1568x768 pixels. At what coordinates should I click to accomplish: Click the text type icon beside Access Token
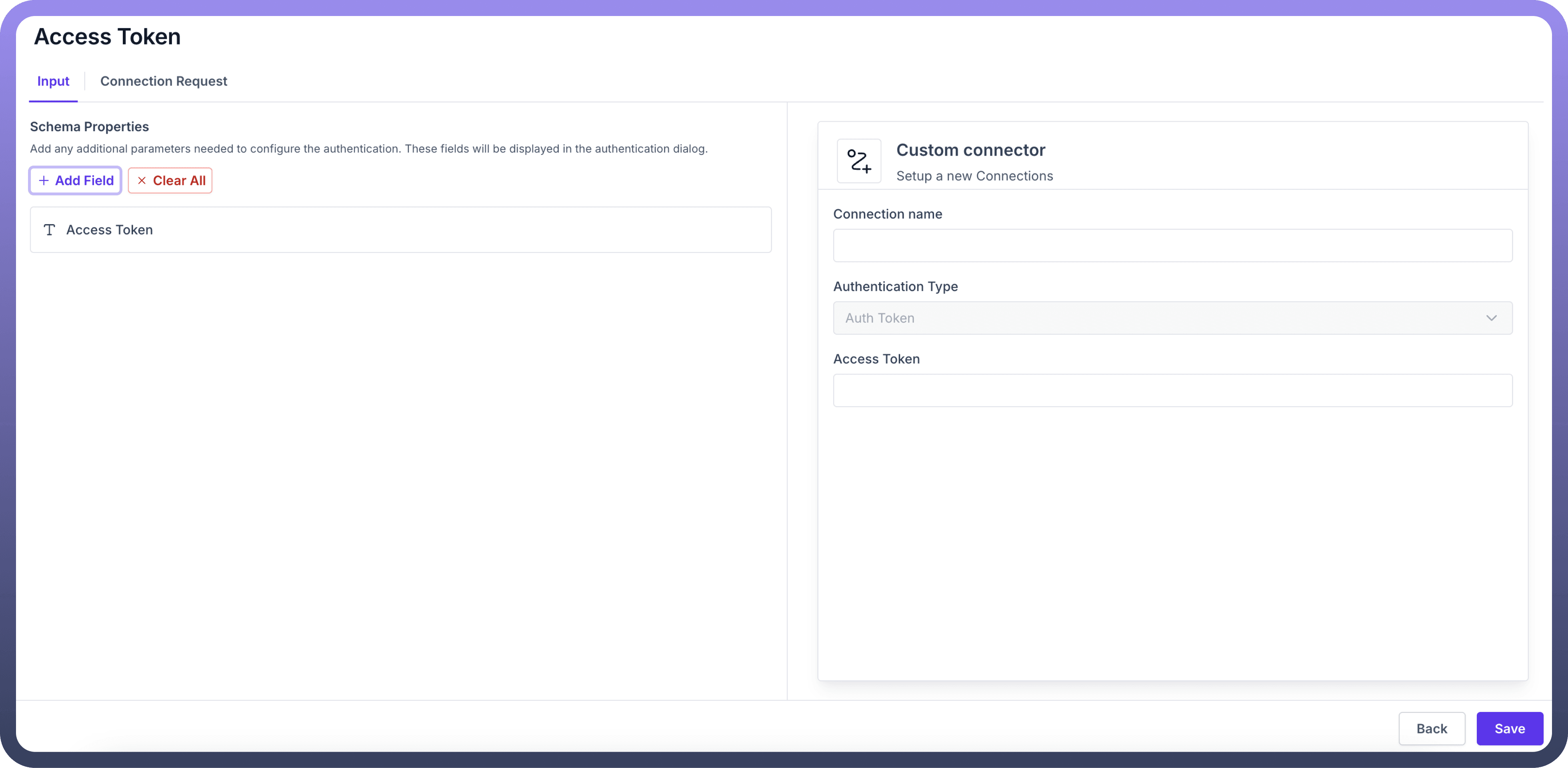[49, 230]
